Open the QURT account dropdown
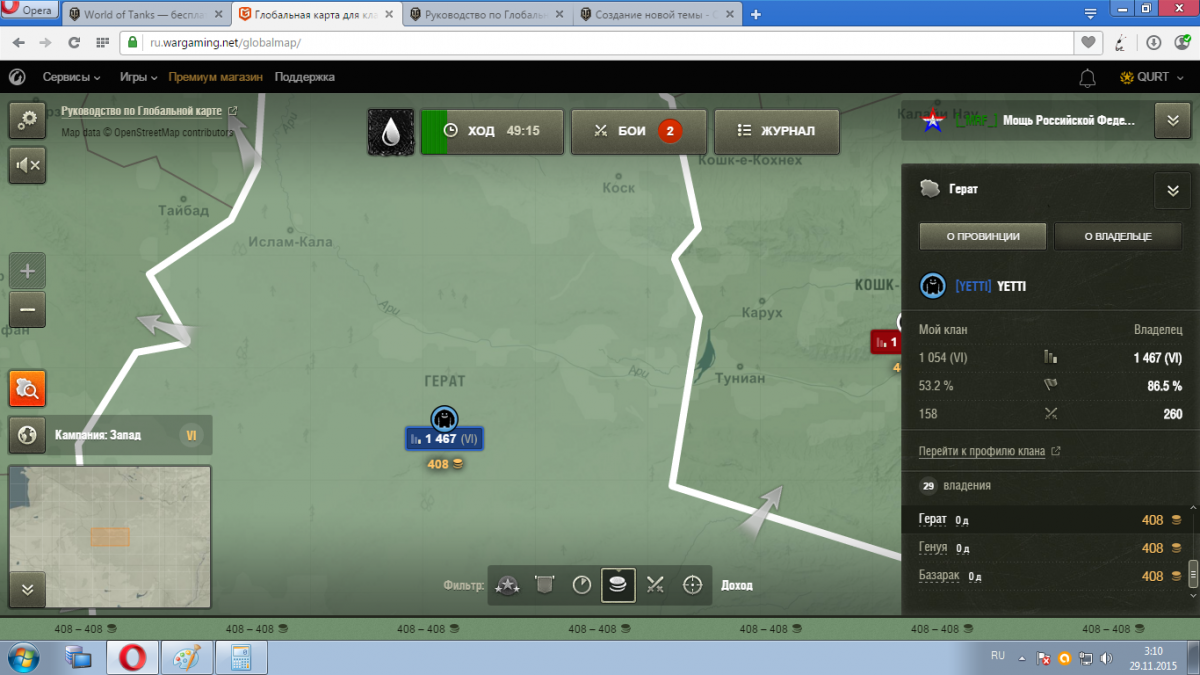1200x675 pixels. pyautogui.click(x=1152, y=77)
